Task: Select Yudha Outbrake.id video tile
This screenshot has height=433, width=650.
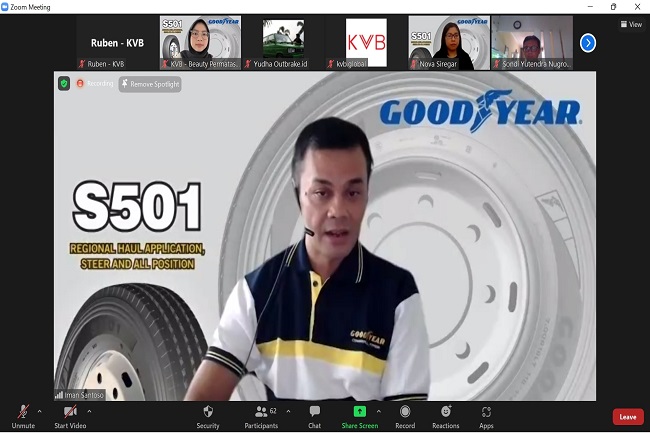Action: point(284,43)
